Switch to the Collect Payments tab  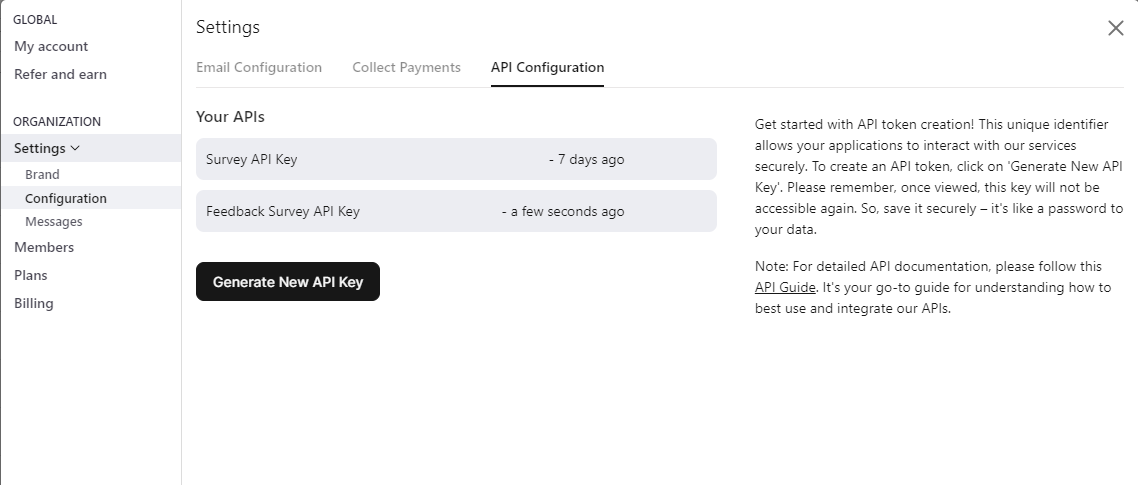(x=406, y=67)
